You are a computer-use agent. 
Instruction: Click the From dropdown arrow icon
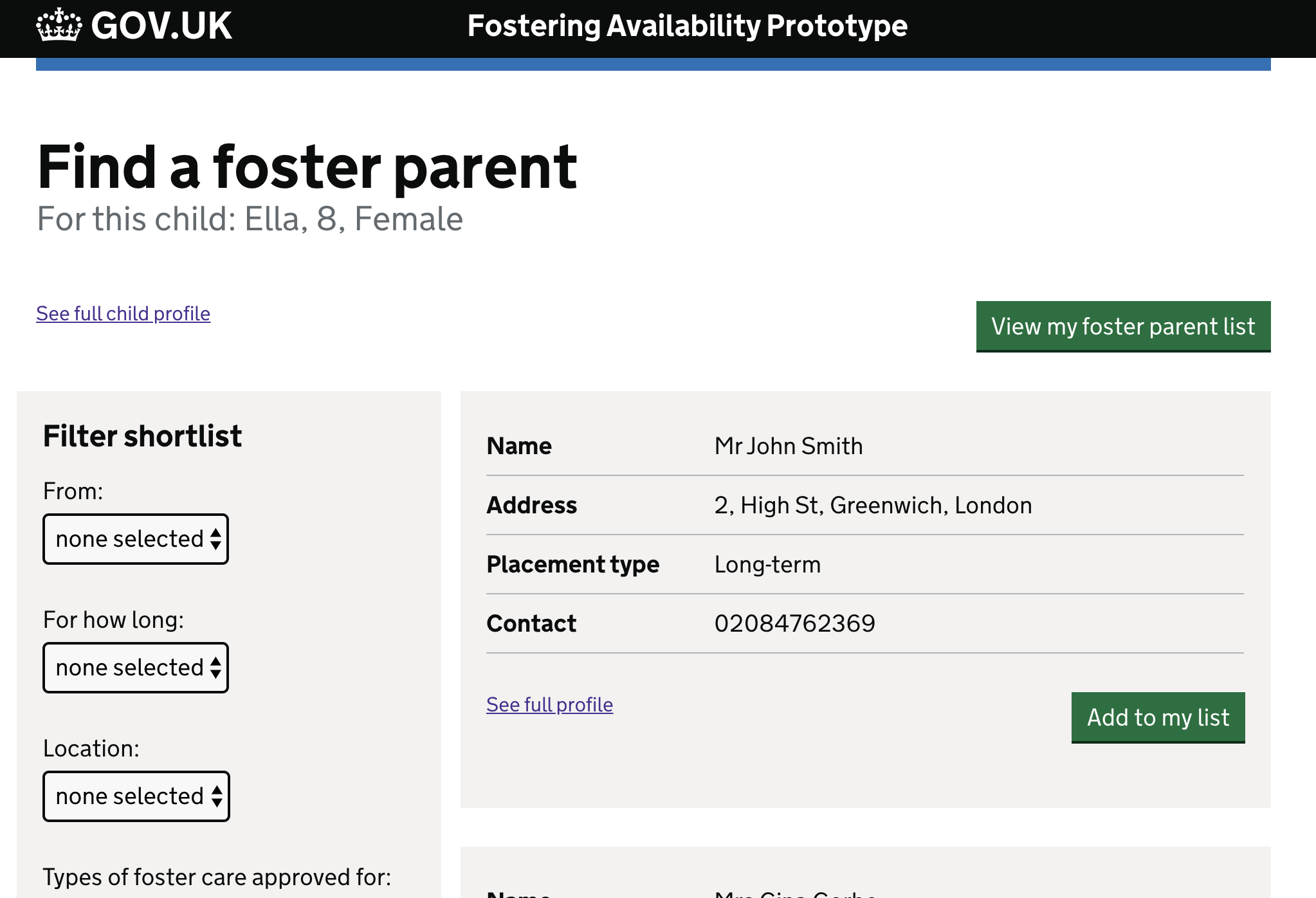pyautogui.click(x=215, y=539)
